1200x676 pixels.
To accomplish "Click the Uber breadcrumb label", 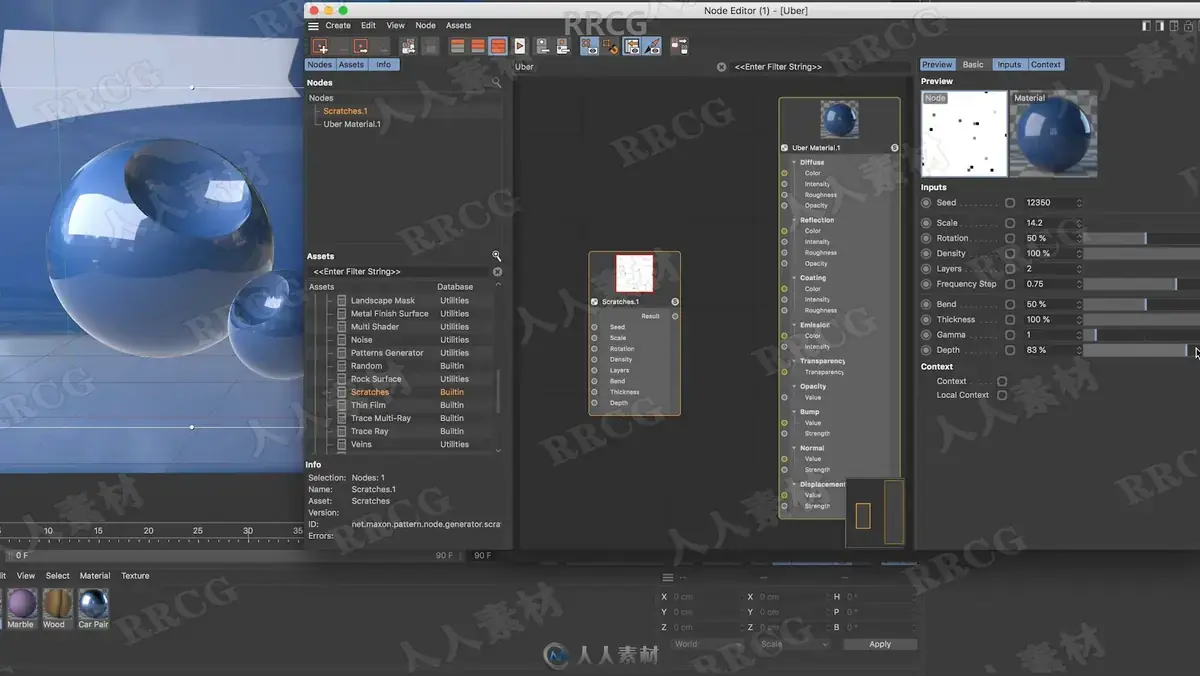I will (524, 67).
